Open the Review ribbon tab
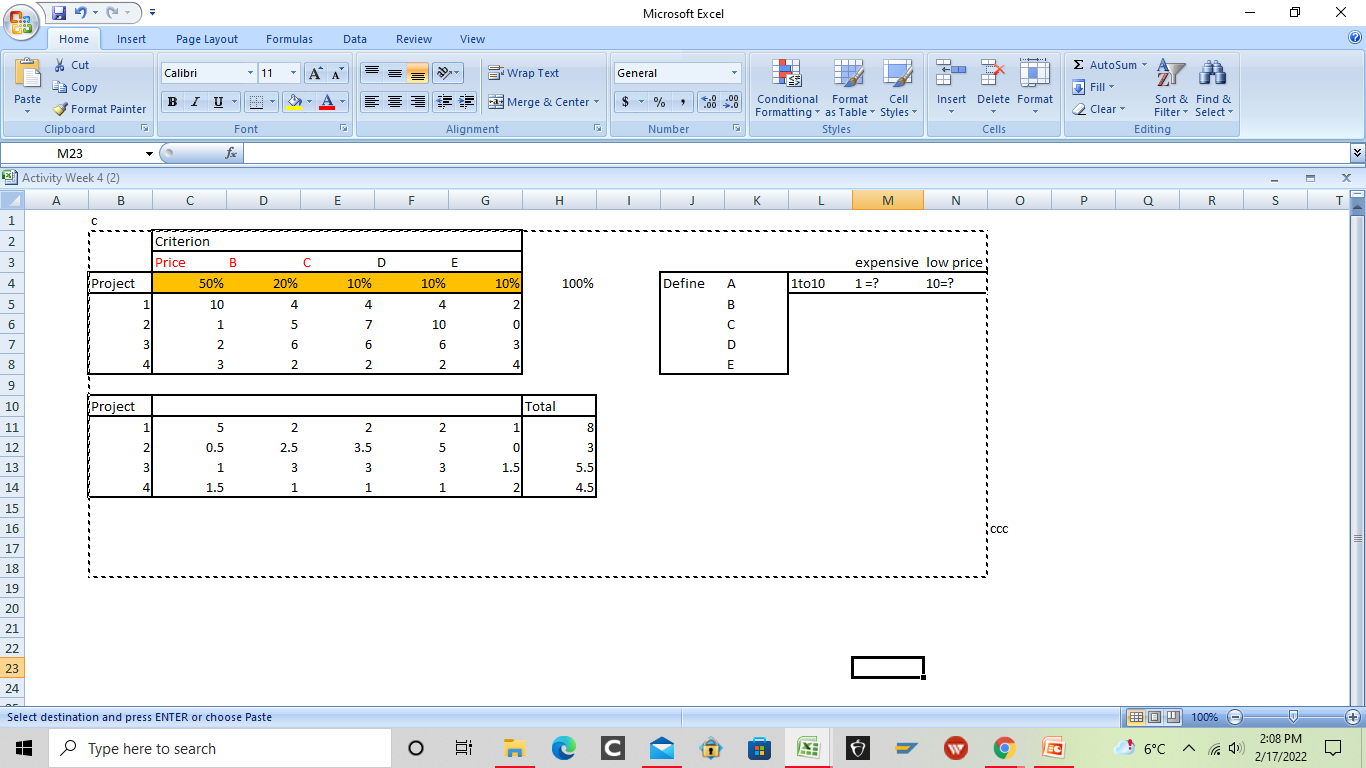The image size is (1366, 768). [413, 39]
